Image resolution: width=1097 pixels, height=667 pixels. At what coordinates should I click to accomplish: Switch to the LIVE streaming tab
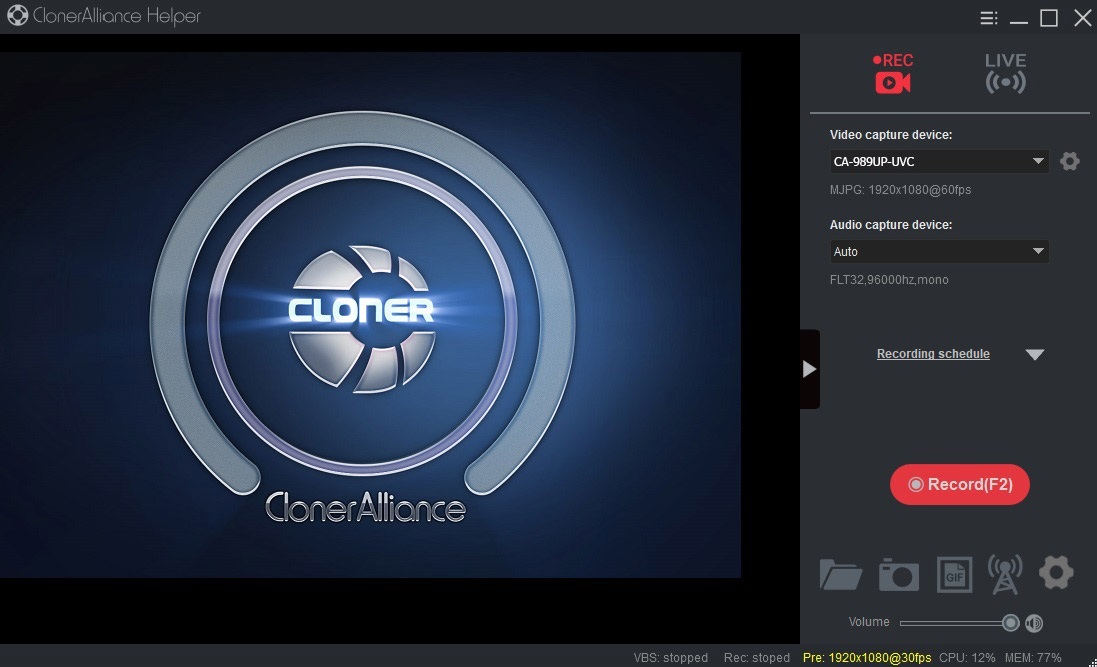[x=1005, y=73]
